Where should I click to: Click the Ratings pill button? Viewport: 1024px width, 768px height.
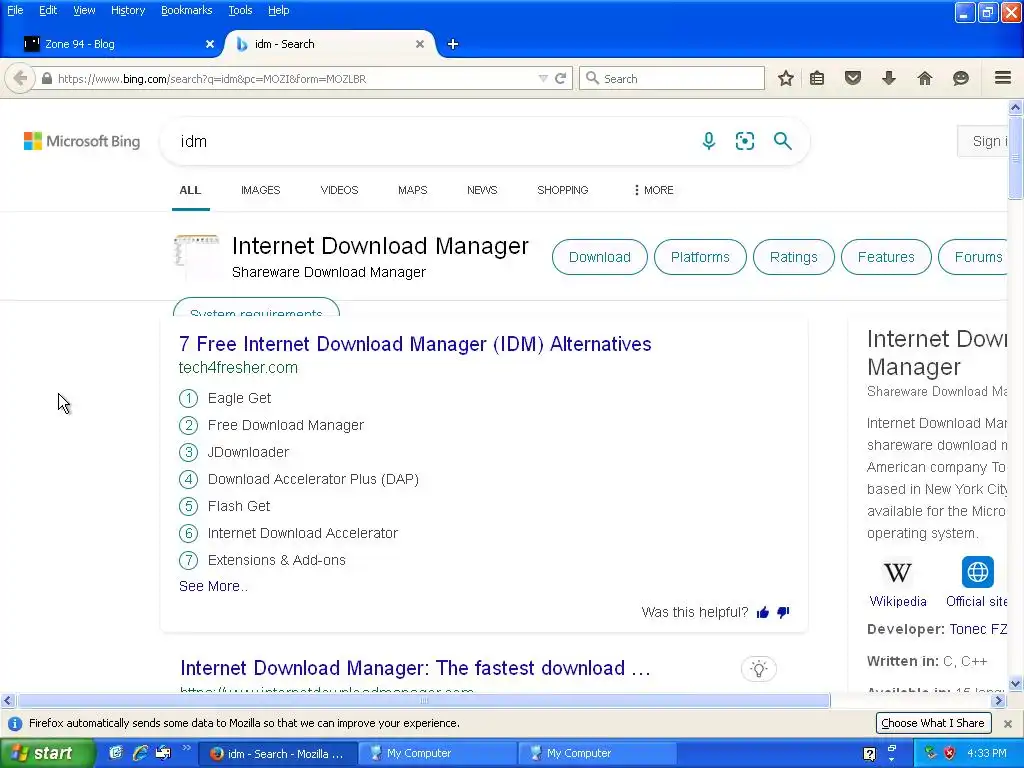tap(793, 257)
